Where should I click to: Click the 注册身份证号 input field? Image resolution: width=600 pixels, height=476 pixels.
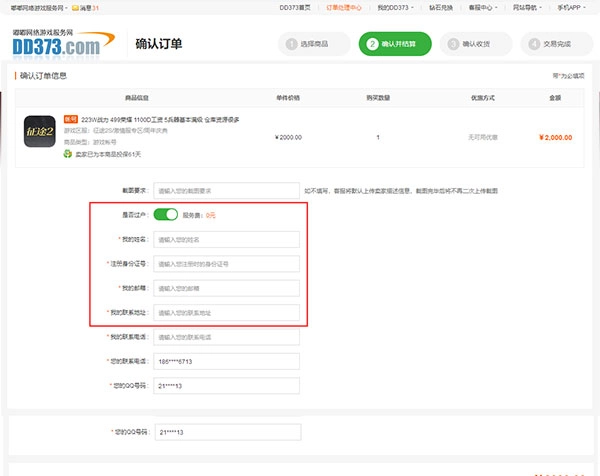point(227,264)
